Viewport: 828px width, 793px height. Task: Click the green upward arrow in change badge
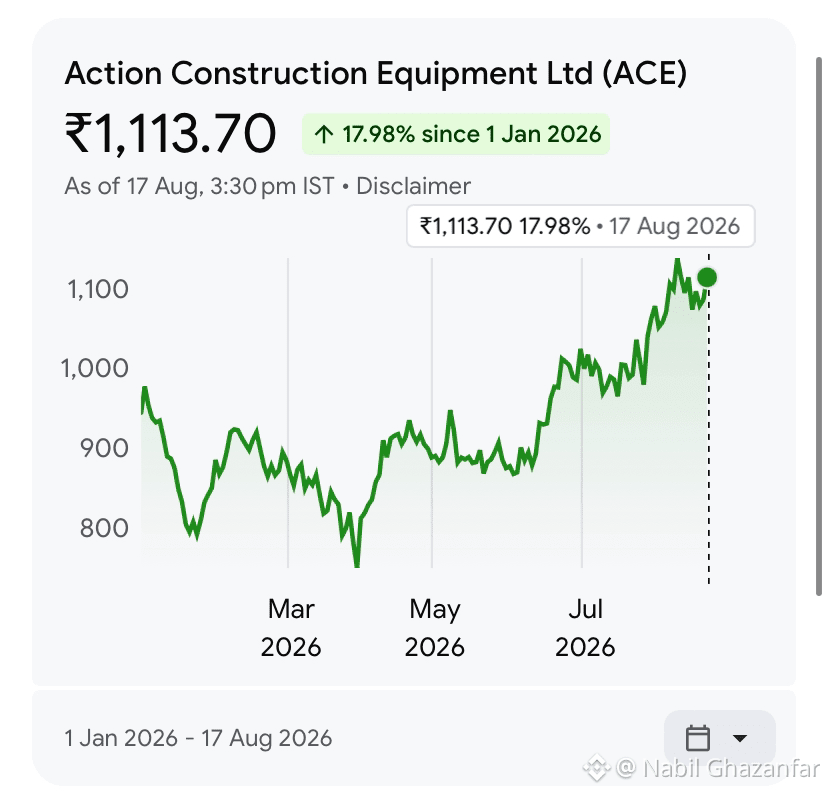click(x=323, y=134)
